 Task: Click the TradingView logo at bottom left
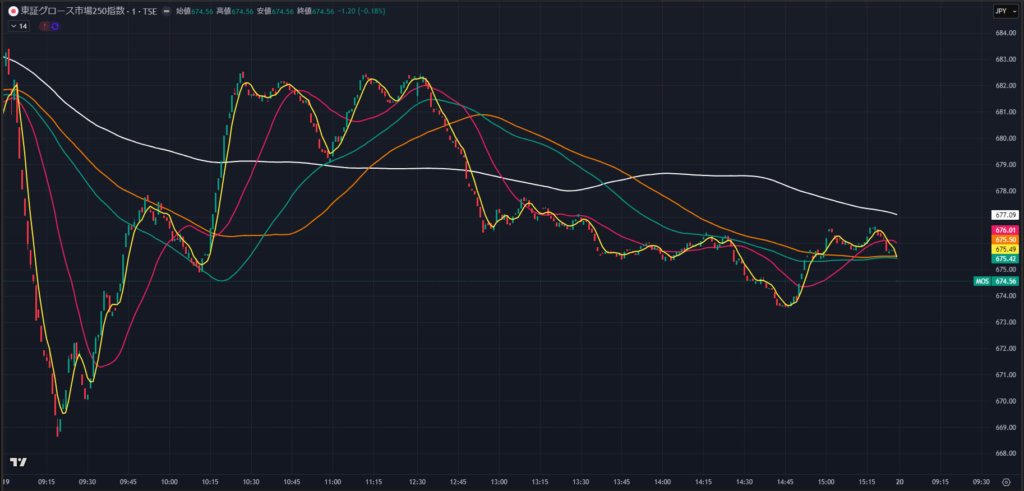point(17,462)
